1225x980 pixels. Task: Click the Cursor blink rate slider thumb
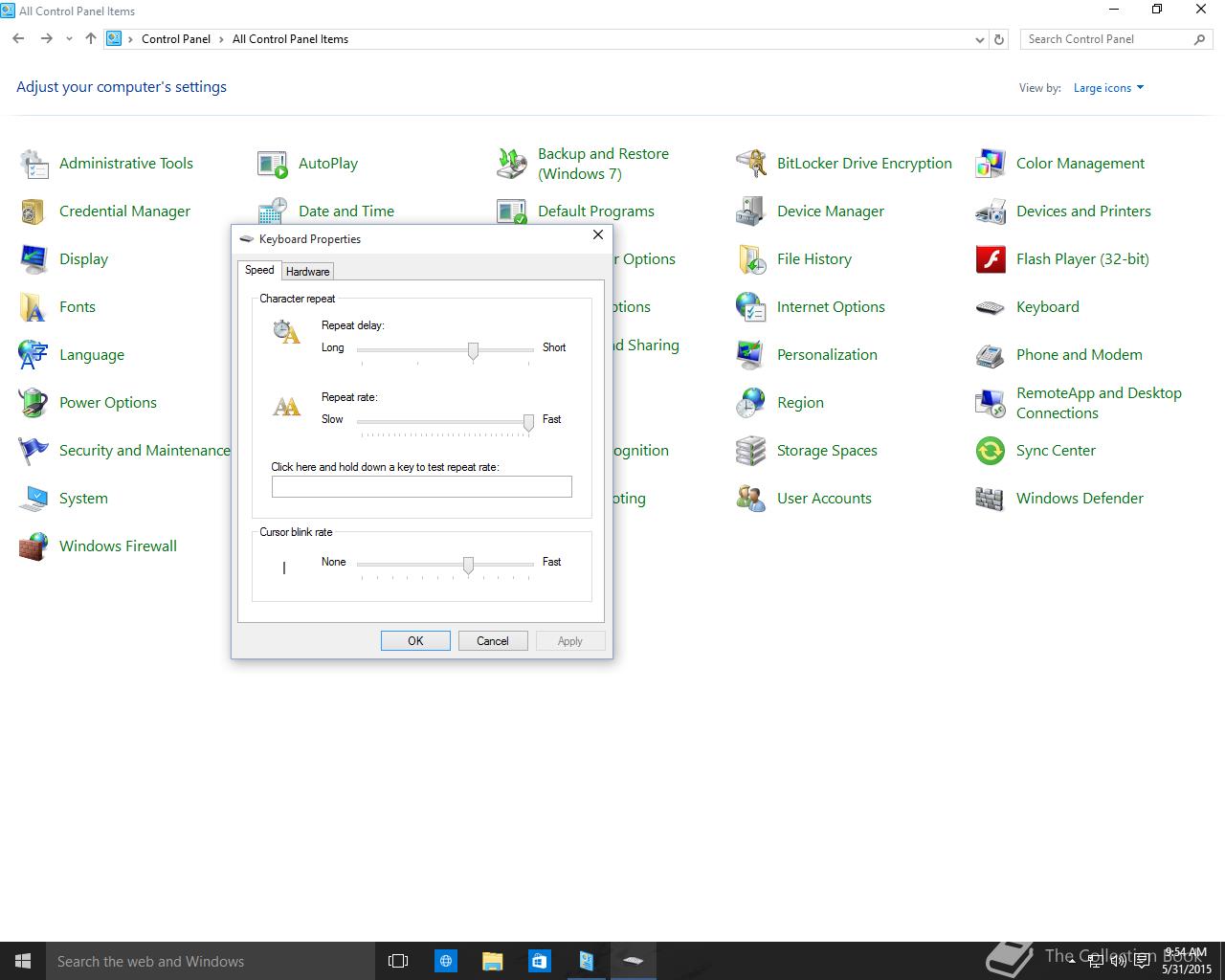[468, 566]
